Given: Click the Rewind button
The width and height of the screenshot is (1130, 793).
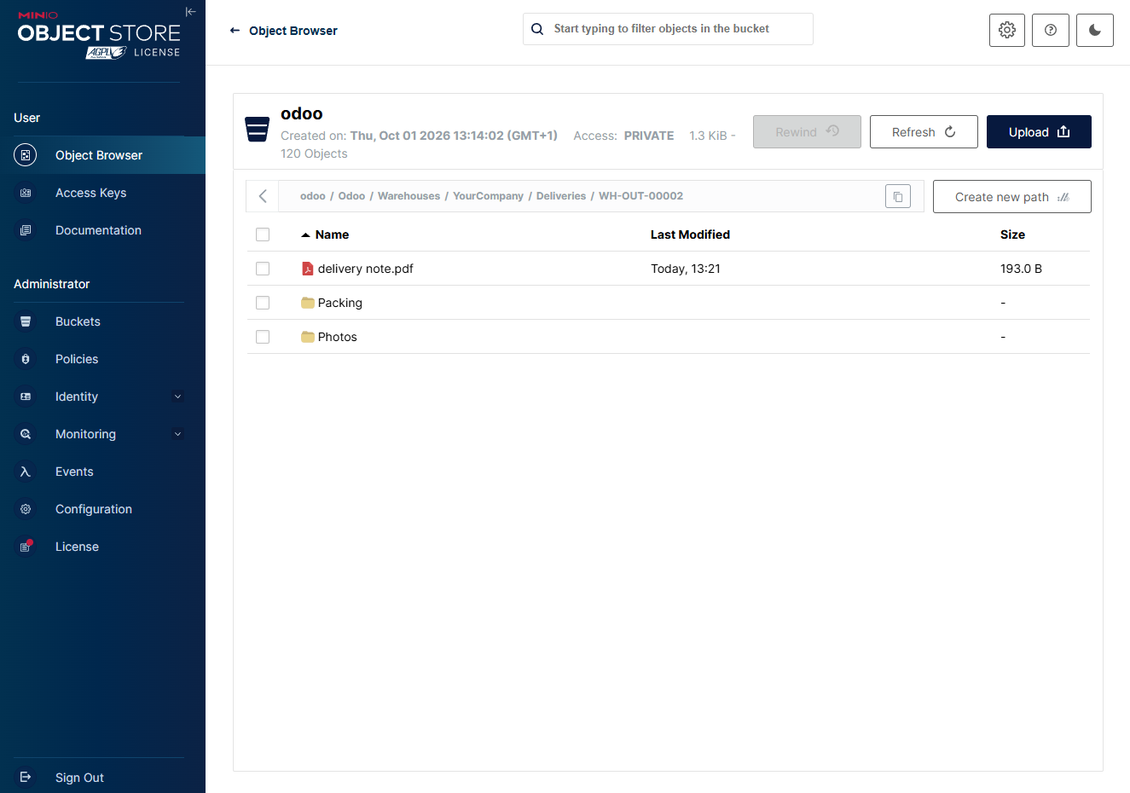Looking at the screenshot, I should click(x=806, y=132).
